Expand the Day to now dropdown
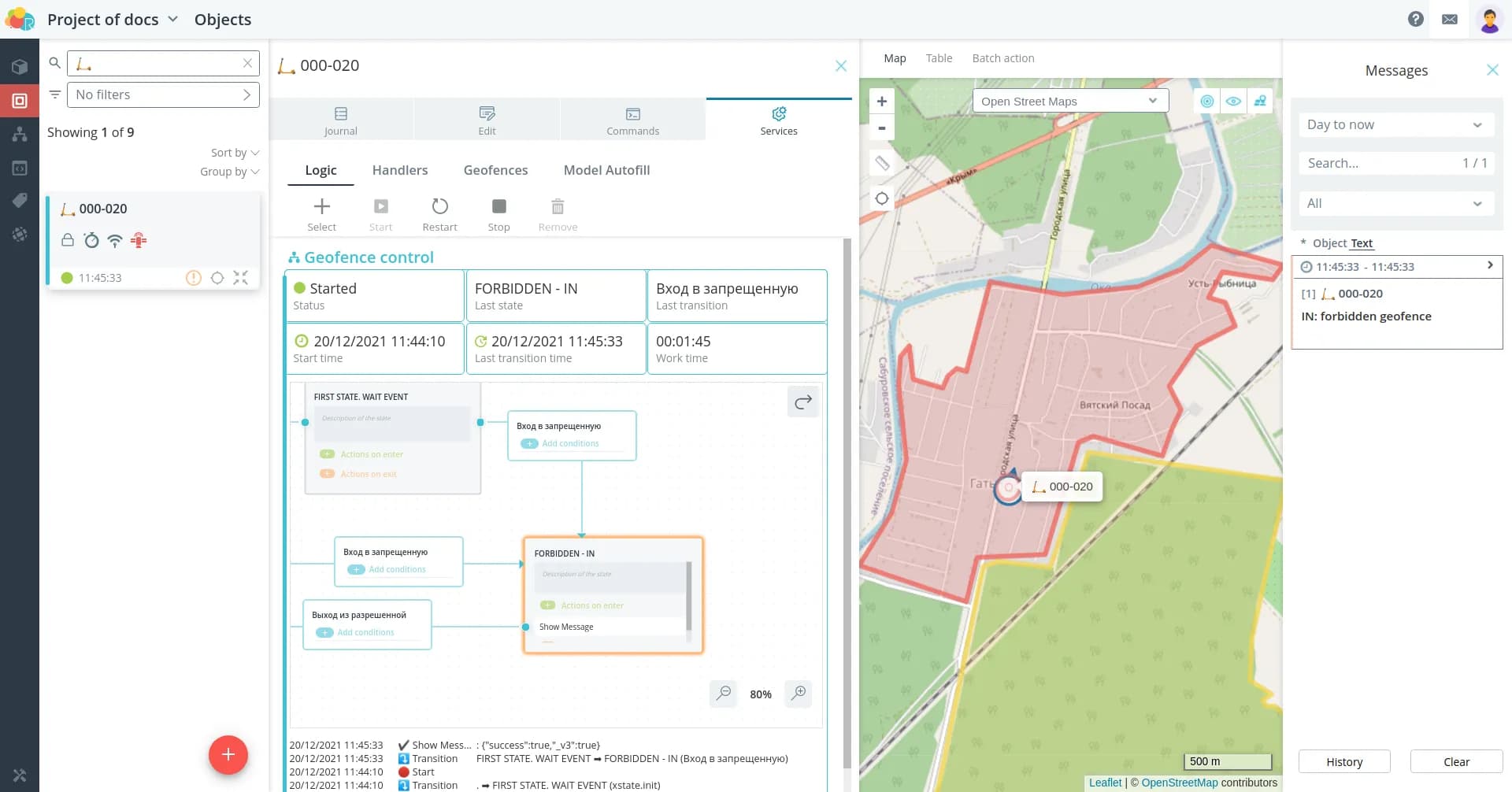1512x792 pixels. 1395,124
